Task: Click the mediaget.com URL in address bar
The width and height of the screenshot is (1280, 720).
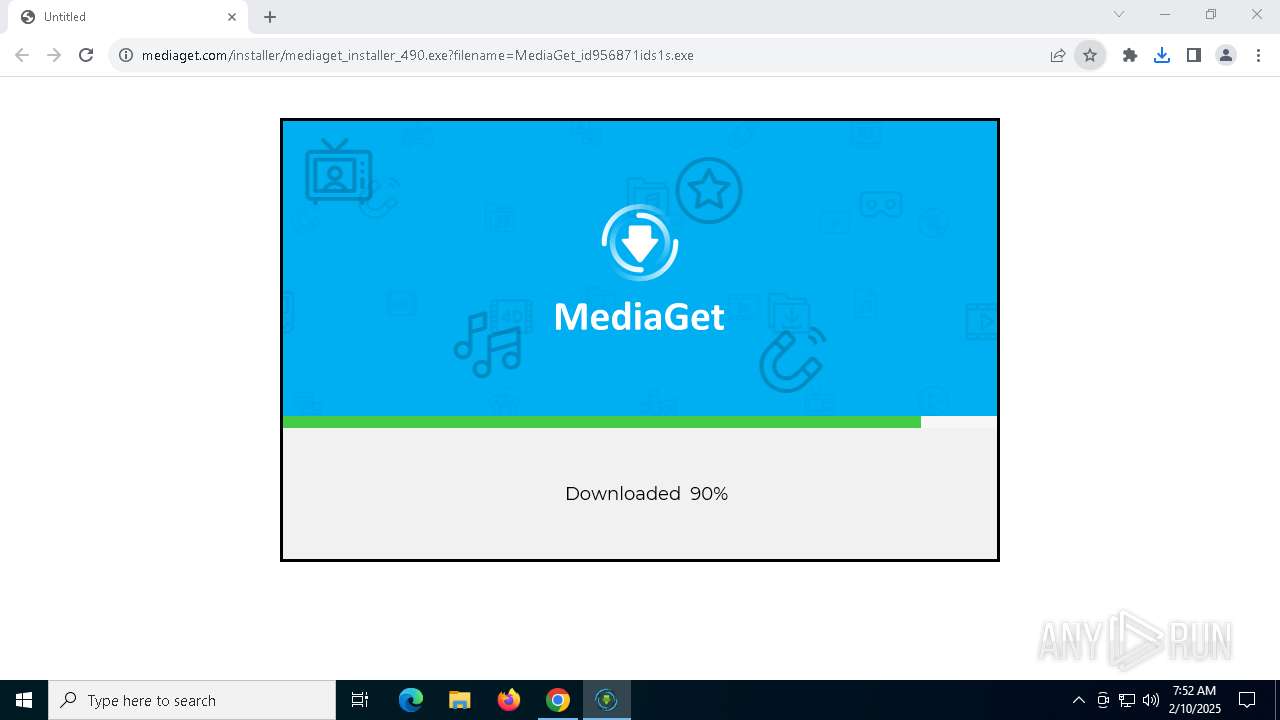Action: tap(418, 55)
